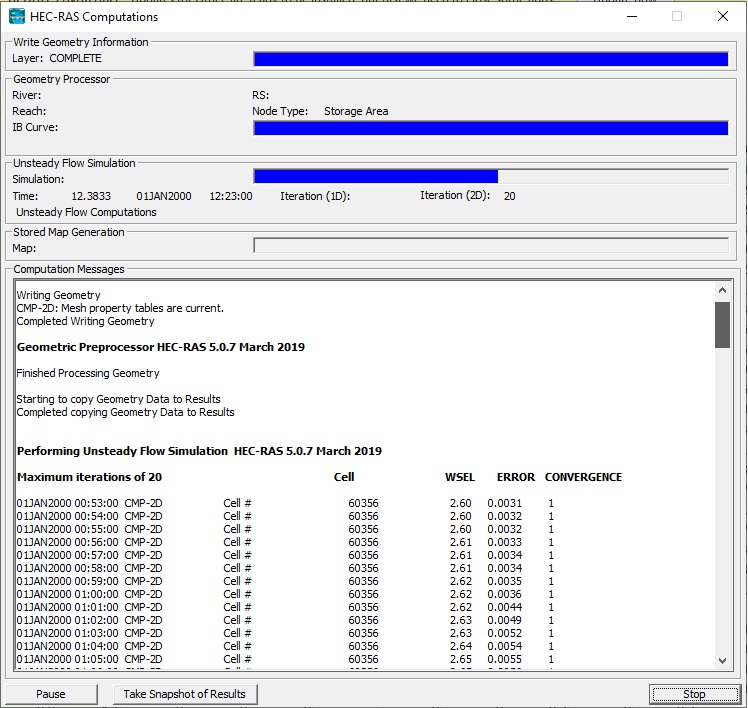Click the 01JAN2000 00:54:00 message row
748x708 pixels.
tap(285, 516)
